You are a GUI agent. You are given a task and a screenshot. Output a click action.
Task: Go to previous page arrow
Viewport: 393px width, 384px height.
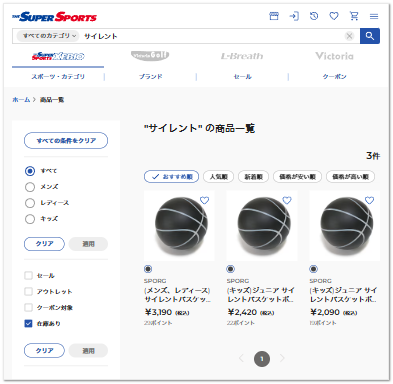242,358
